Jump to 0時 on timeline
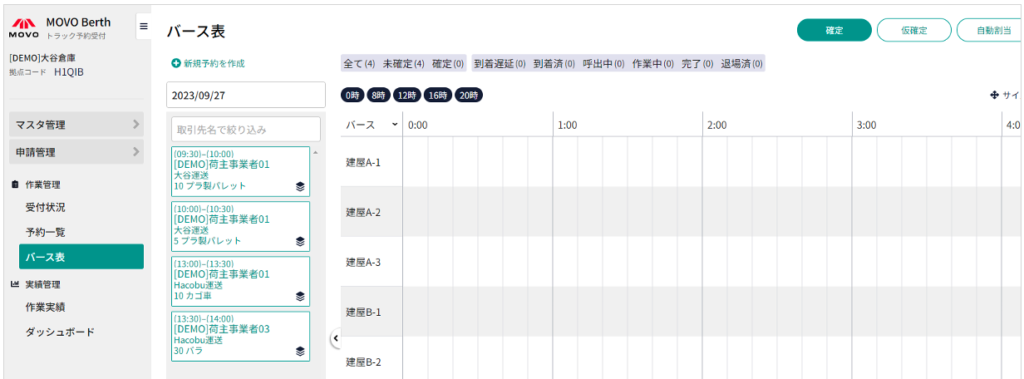1024x379 pixels. coord(352,95)
